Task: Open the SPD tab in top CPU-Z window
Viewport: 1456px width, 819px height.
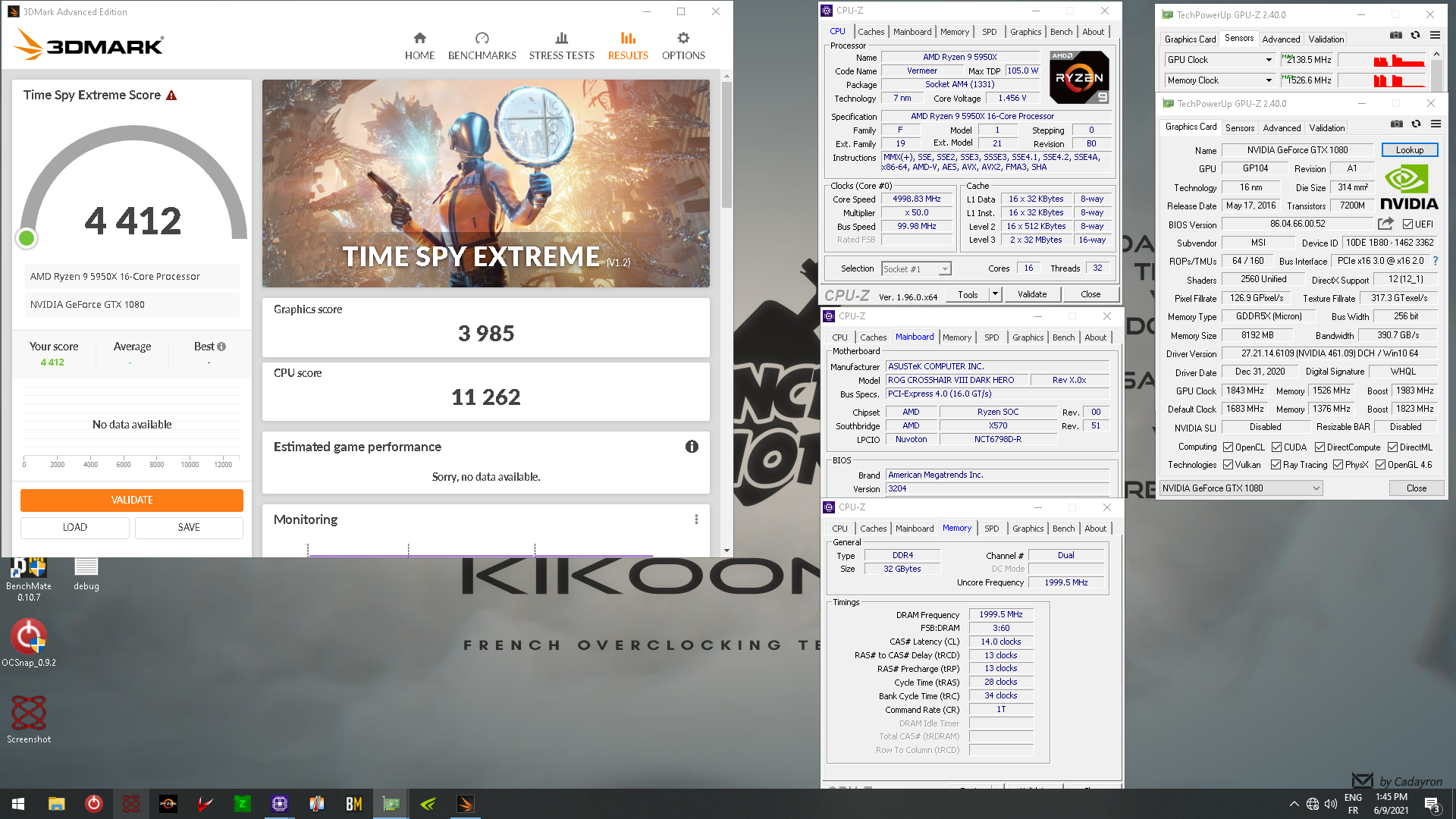Action: click(989, 32)
